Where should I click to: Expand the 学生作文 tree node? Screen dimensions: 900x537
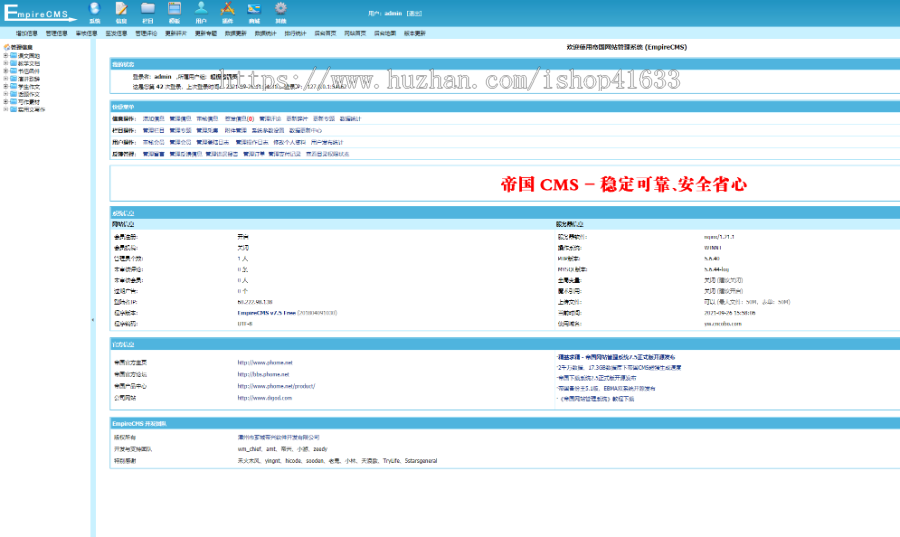[x=6, y=86]
